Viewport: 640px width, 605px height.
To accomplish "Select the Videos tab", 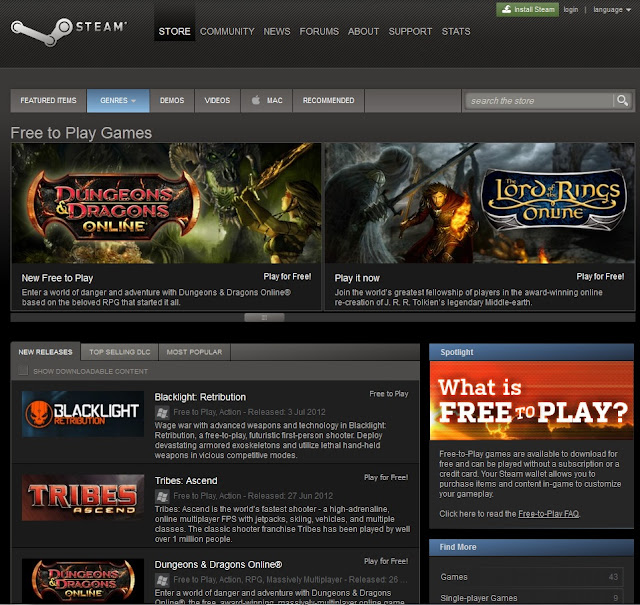I will [x=217, y=100].
